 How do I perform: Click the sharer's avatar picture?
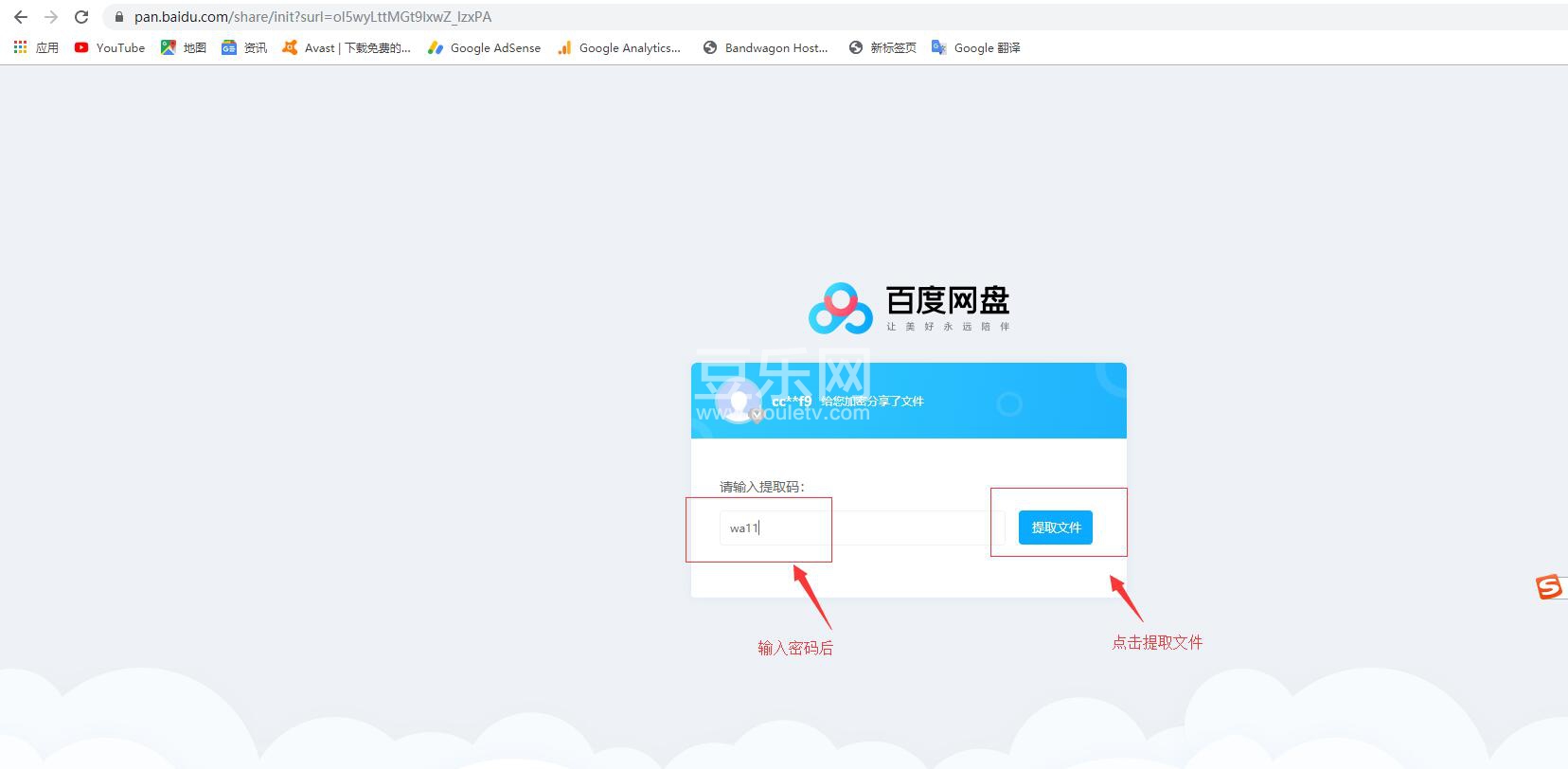tap(739, 402)
